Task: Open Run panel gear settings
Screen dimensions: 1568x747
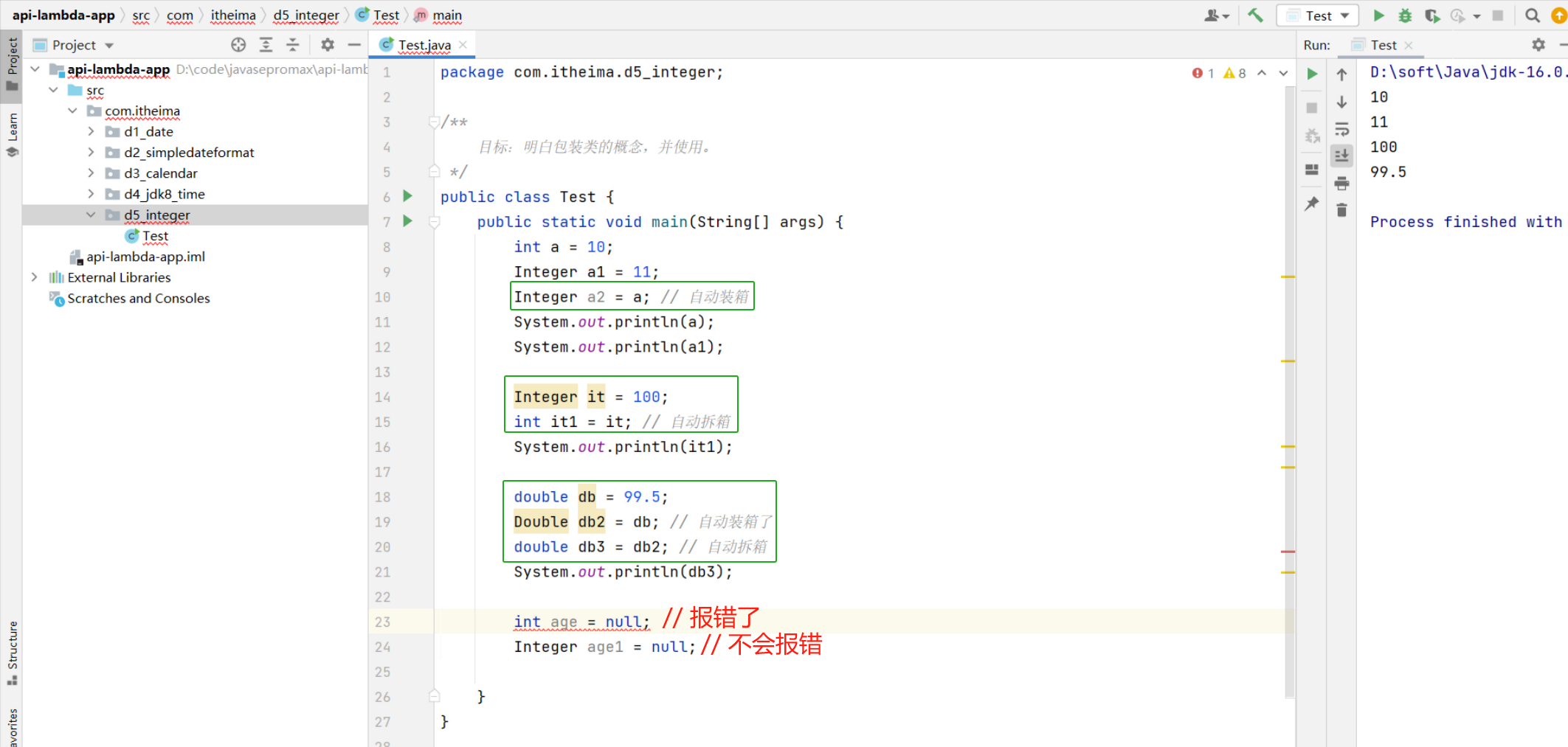Action: click(1538, 45)
